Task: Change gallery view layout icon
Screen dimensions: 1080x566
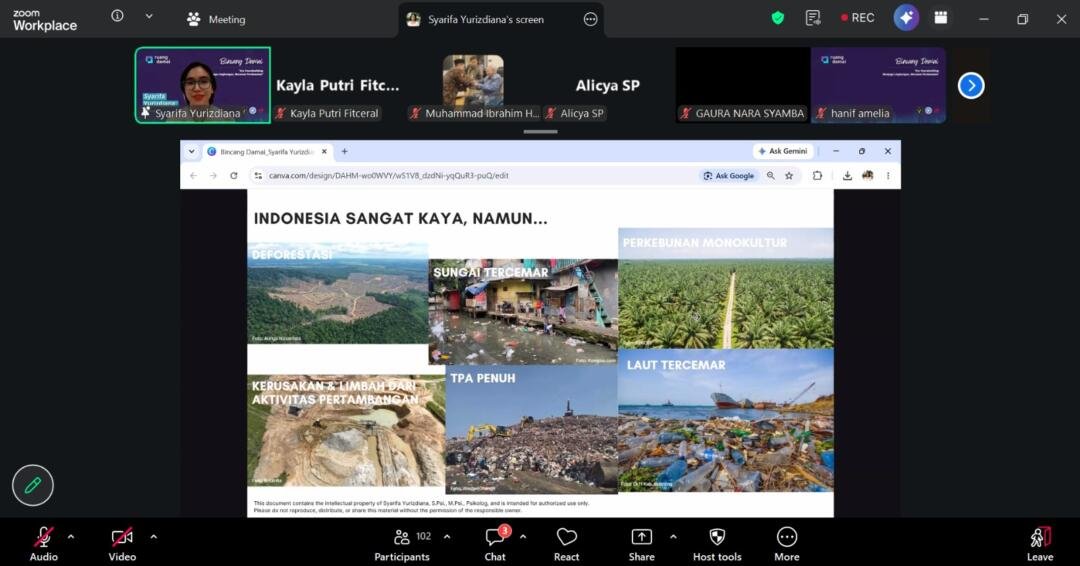Action: [x=941, y=18]
